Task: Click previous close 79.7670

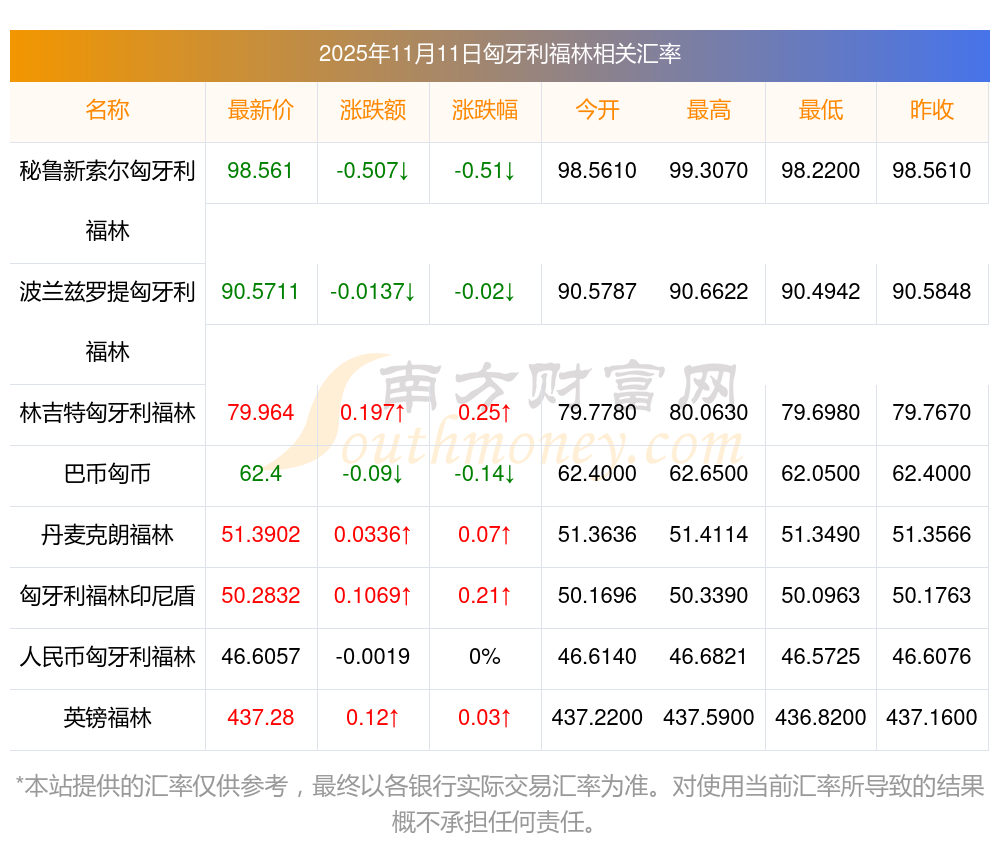Action: point(932,413)
